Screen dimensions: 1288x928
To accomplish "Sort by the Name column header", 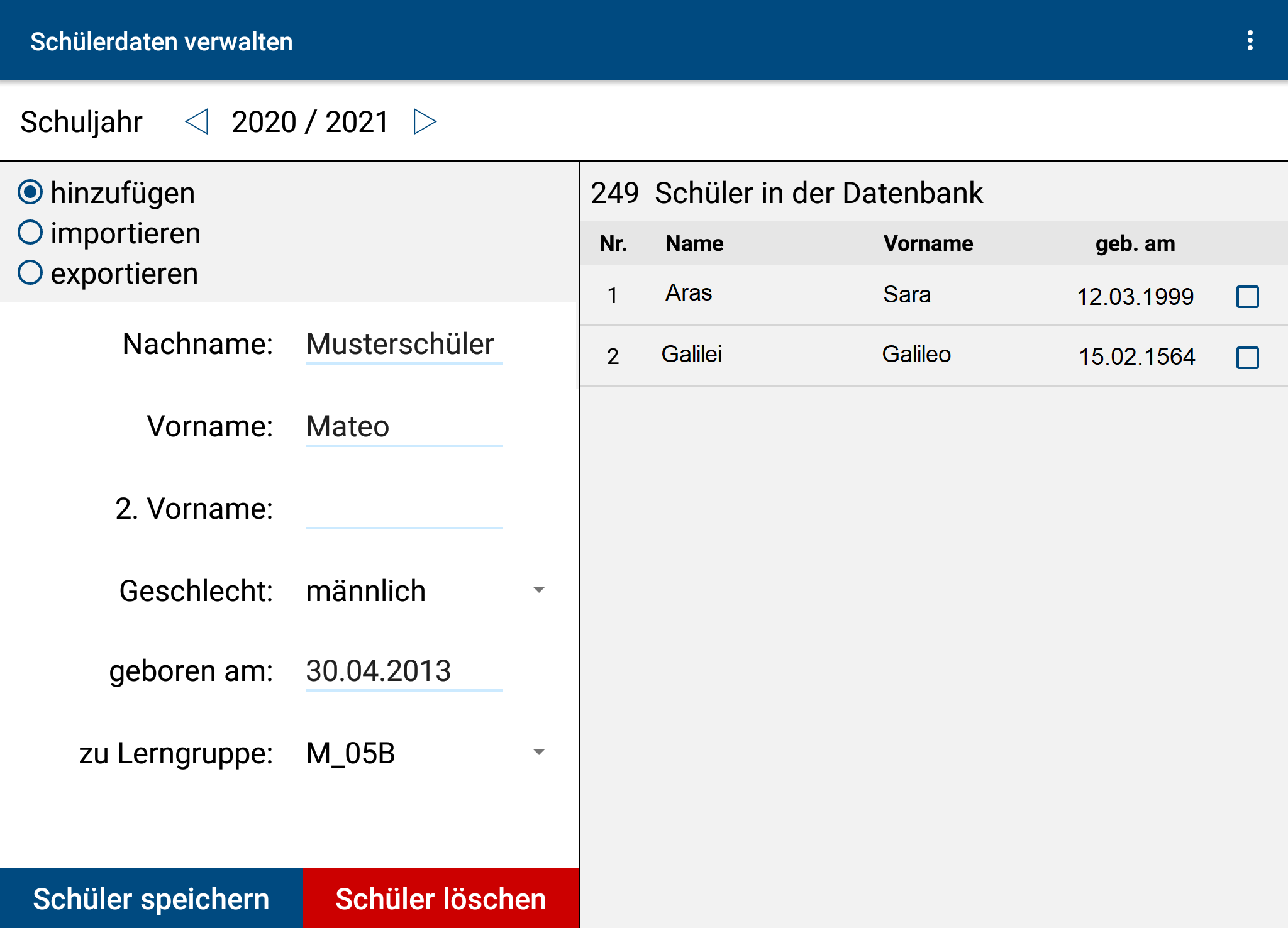I will [x=694, y=243].
